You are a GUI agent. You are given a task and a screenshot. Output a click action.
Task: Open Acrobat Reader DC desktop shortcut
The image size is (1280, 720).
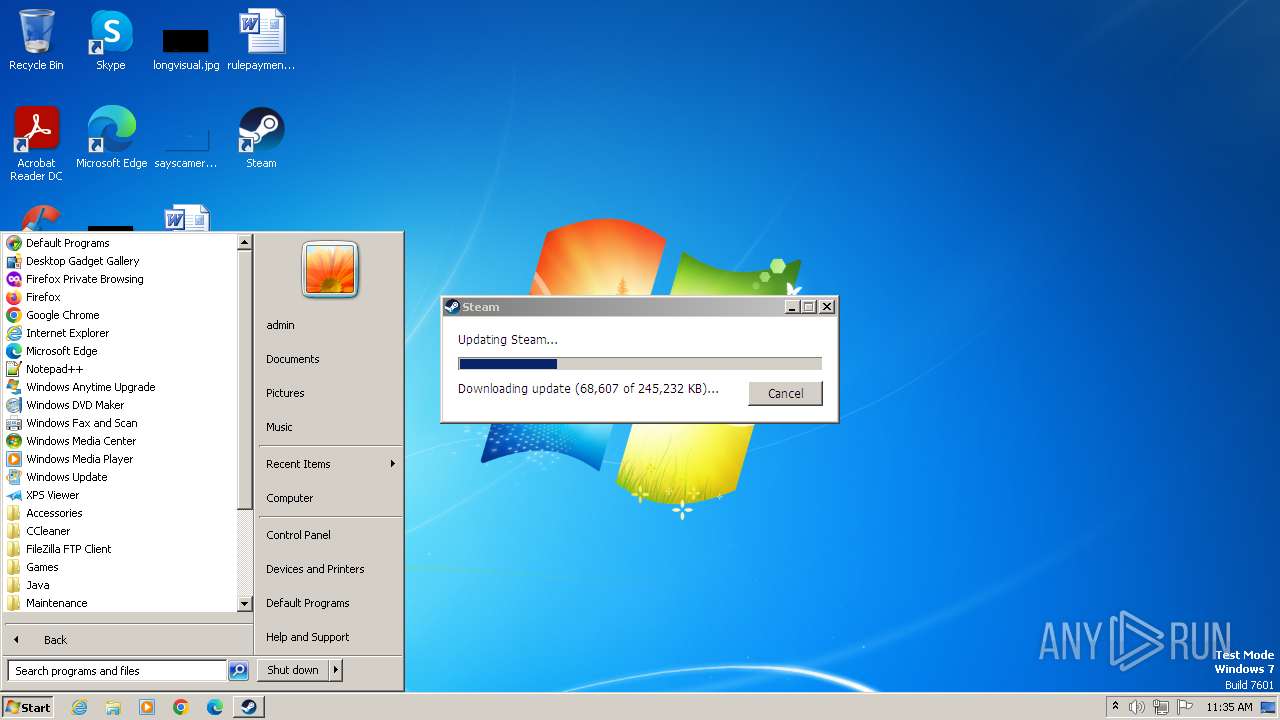point(36,143)
